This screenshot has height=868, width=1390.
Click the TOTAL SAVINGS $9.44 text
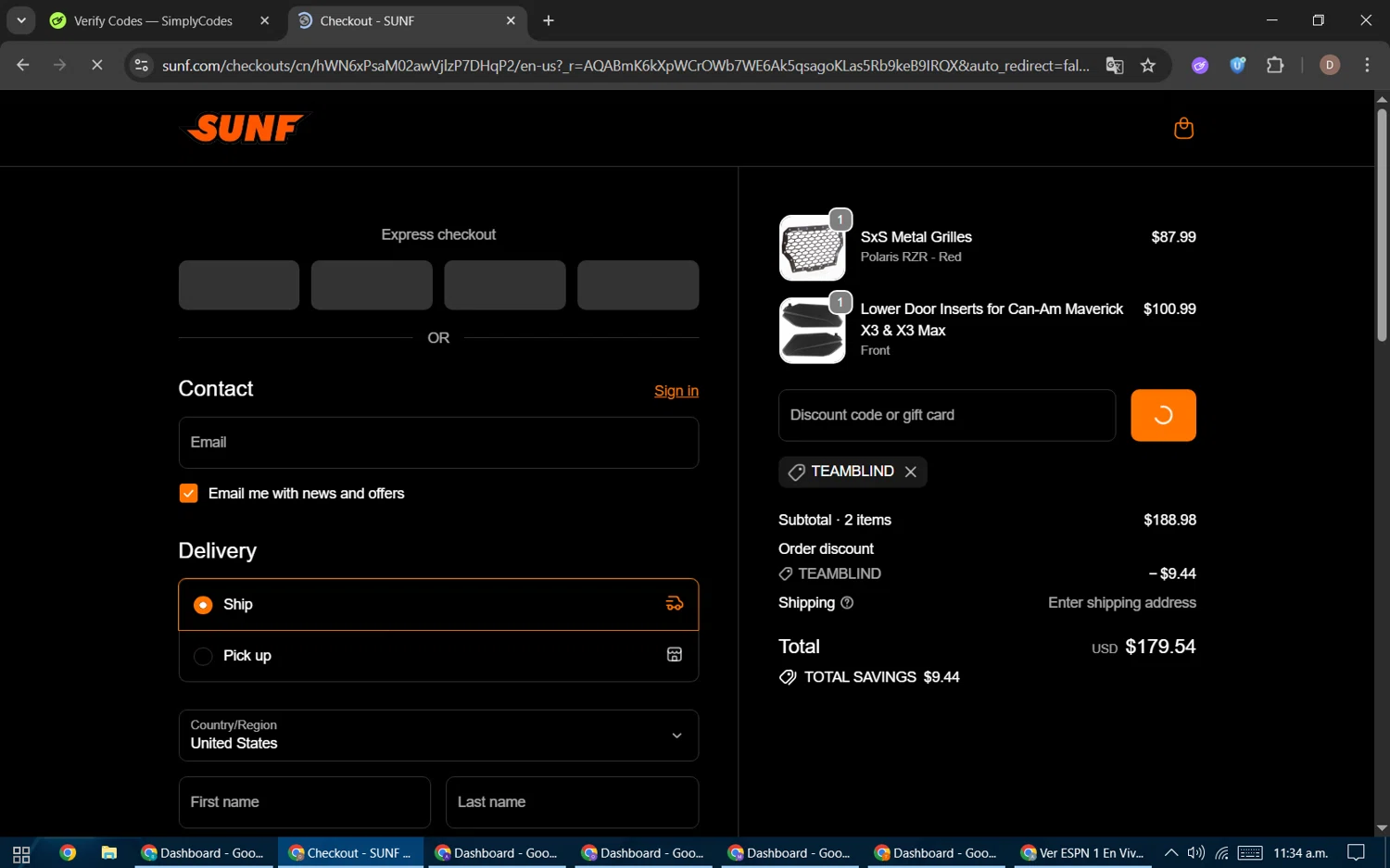pyautogui.click(x=881, y=677)
